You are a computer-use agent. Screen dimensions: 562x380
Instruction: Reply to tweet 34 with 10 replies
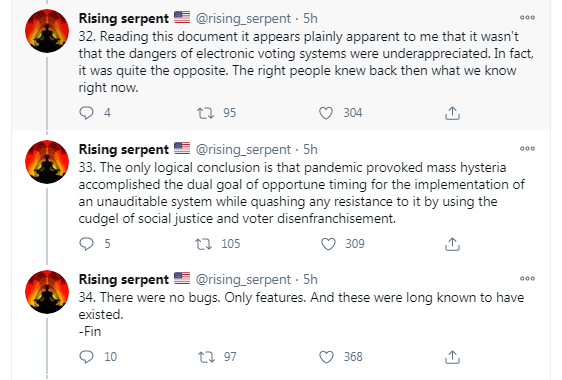86,357
